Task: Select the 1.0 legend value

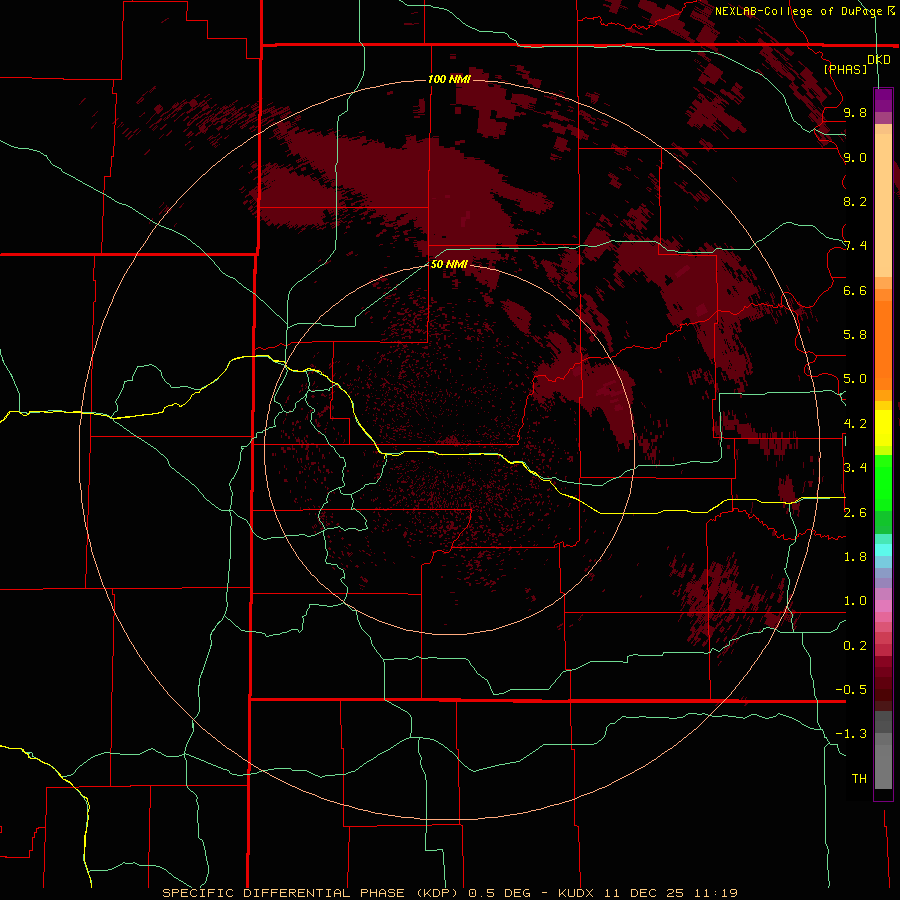Action: (855, 601)
